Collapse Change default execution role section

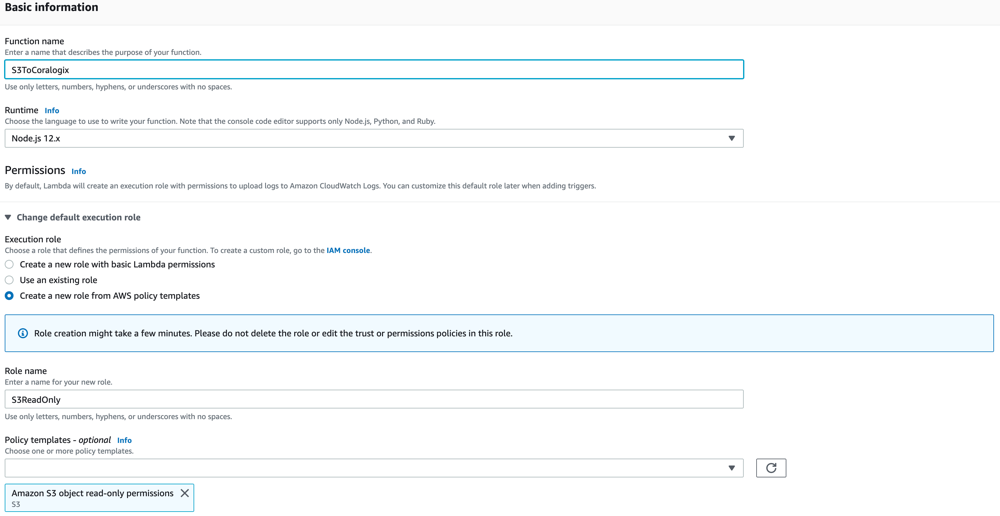(73, 217)
